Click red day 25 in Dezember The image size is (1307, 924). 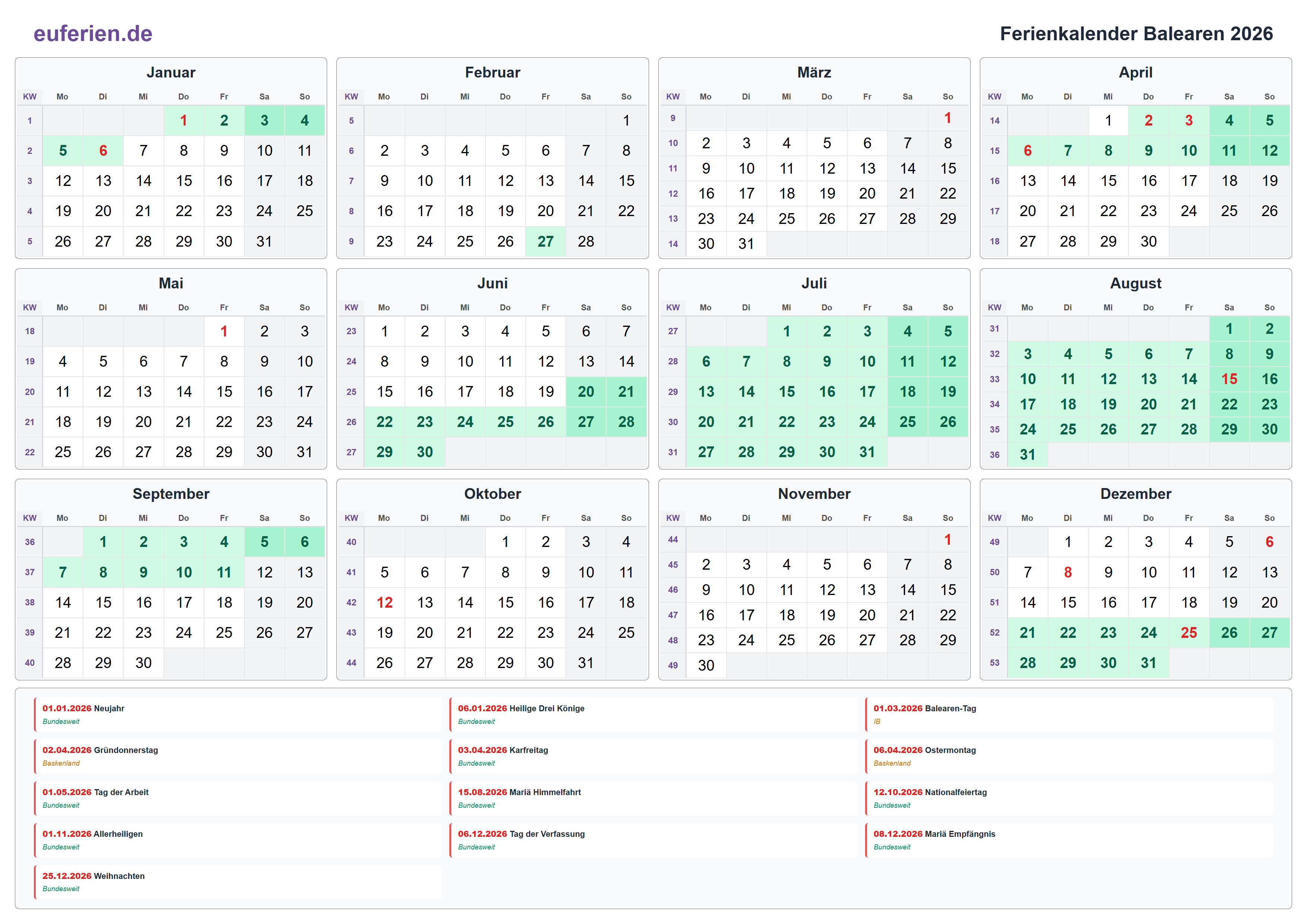pos(1189,633)
